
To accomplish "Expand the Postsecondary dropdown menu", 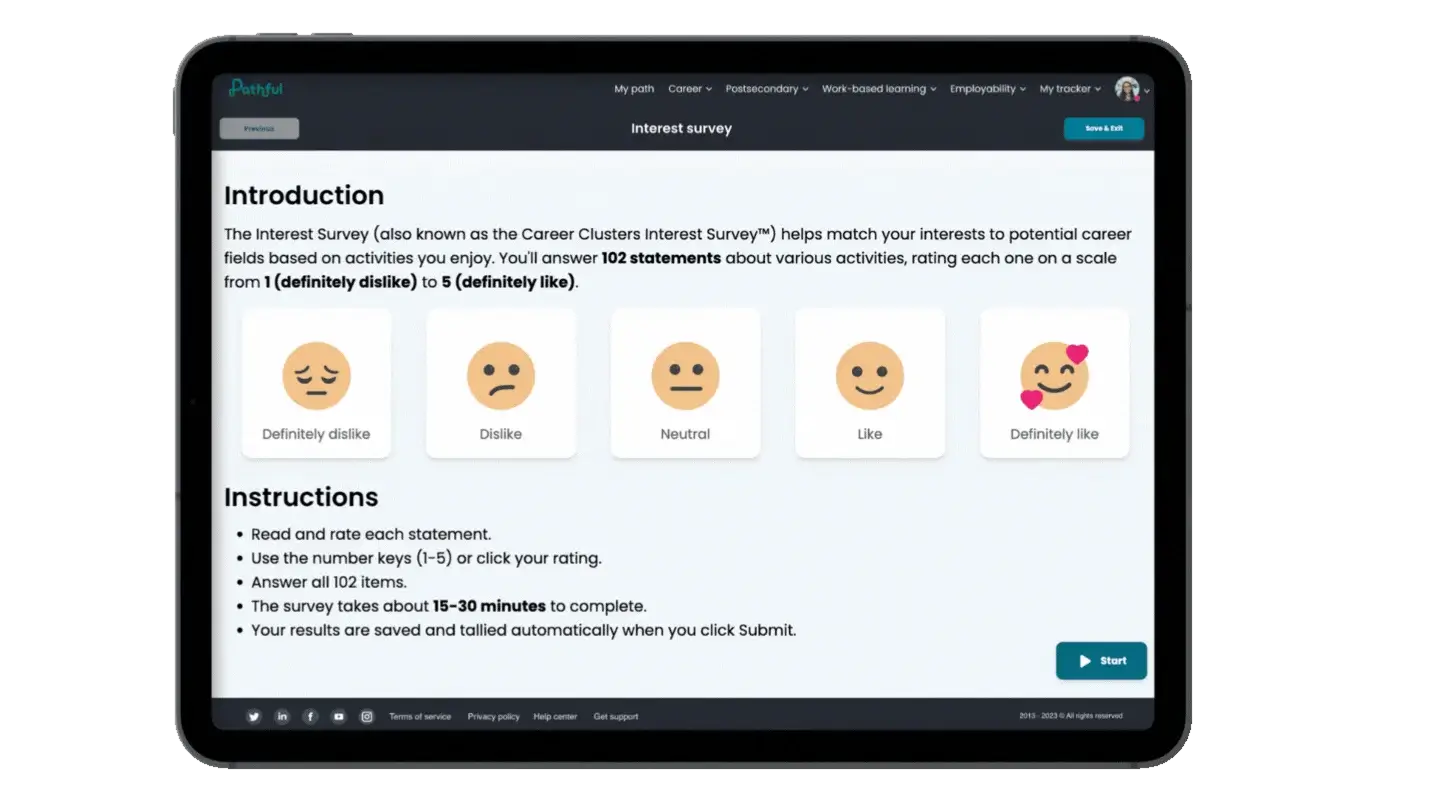I will pos(767,89).
